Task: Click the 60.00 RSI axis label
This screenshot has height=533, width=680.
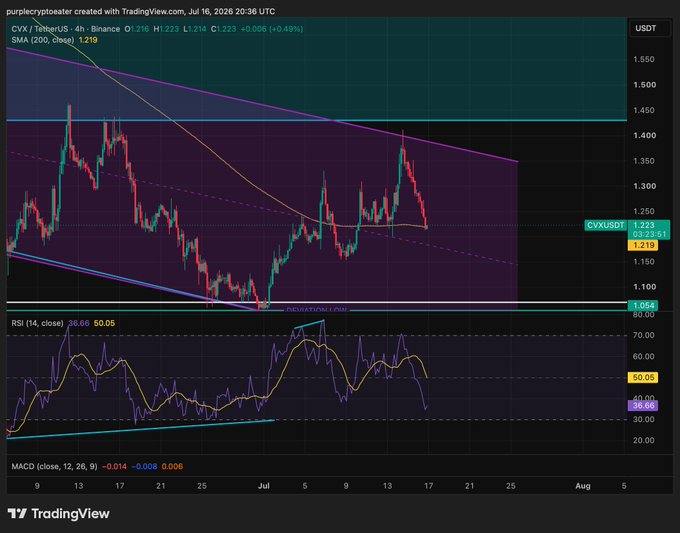Action: point(644,356)
